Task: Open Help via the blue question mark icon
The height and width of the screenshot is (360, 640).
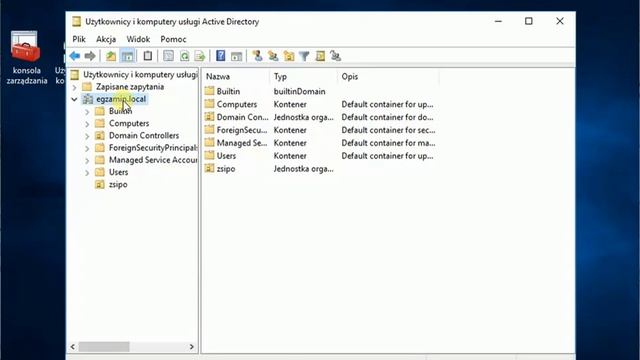Action: 220,56
